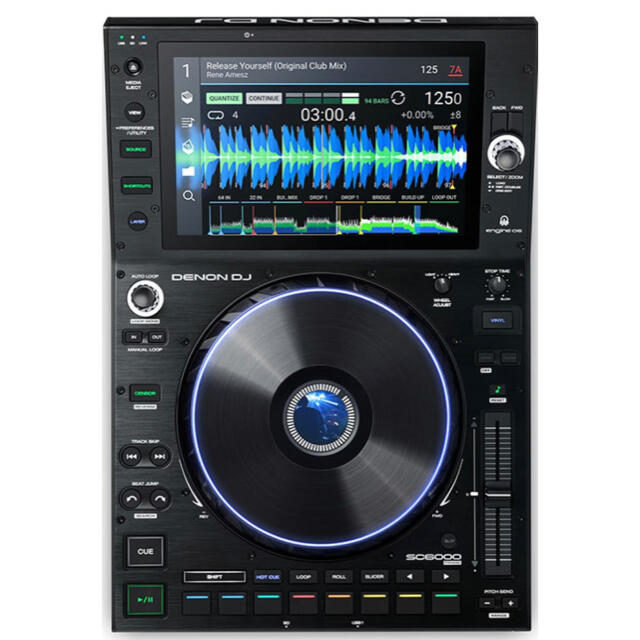Tap the folder browse icon on the touchscreen
The width and height of the screenshot is (640, 640).
coord(188,171)
